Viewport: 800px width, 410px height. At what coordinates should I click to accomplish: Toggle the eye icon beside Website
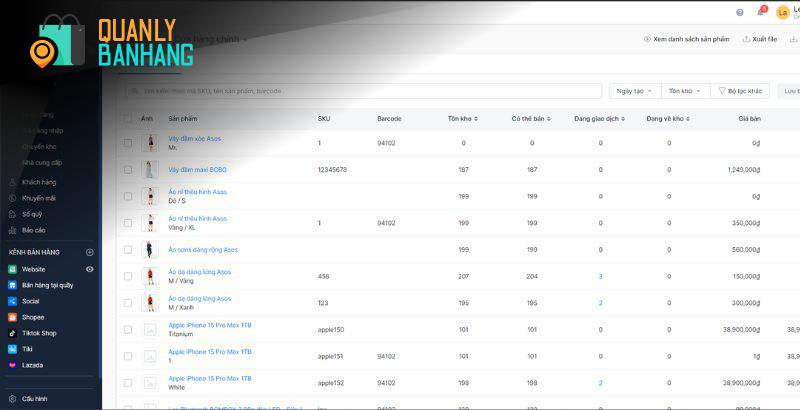point(90,269)
